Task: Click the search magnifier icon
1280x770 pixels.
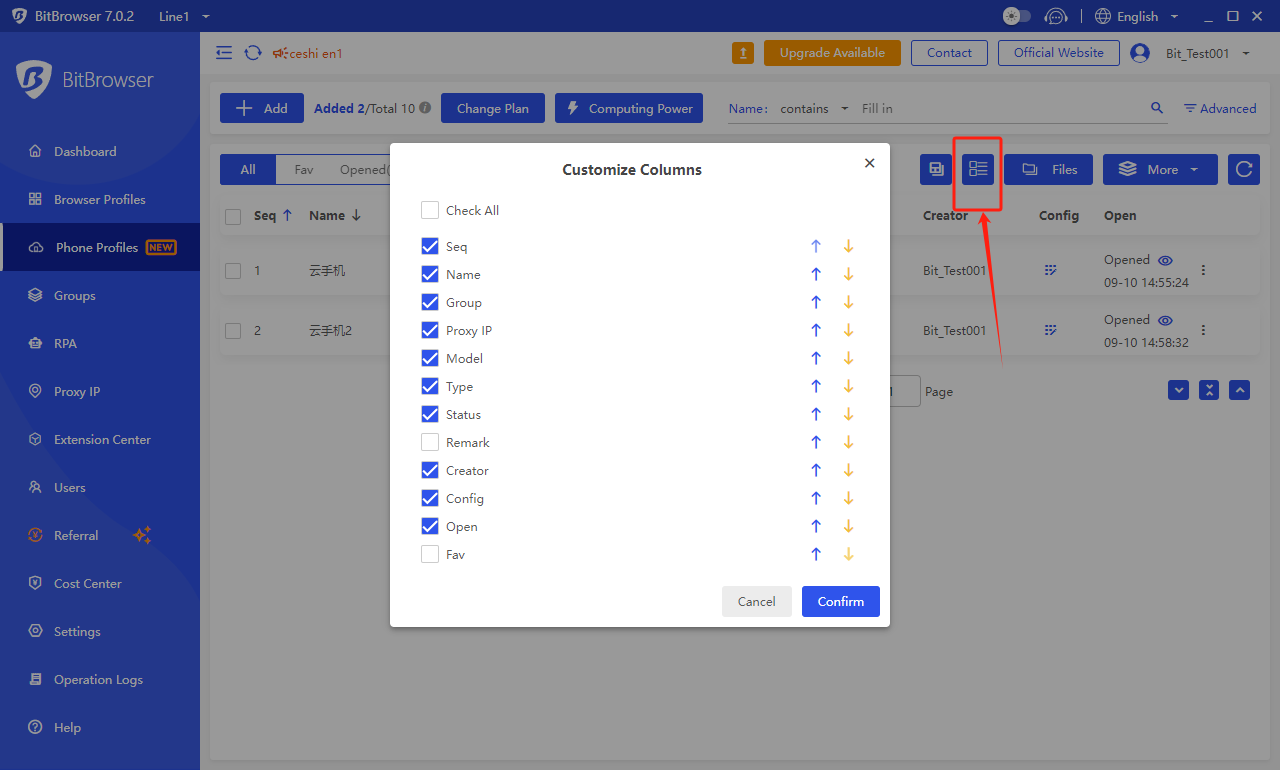Action: 1157,108
